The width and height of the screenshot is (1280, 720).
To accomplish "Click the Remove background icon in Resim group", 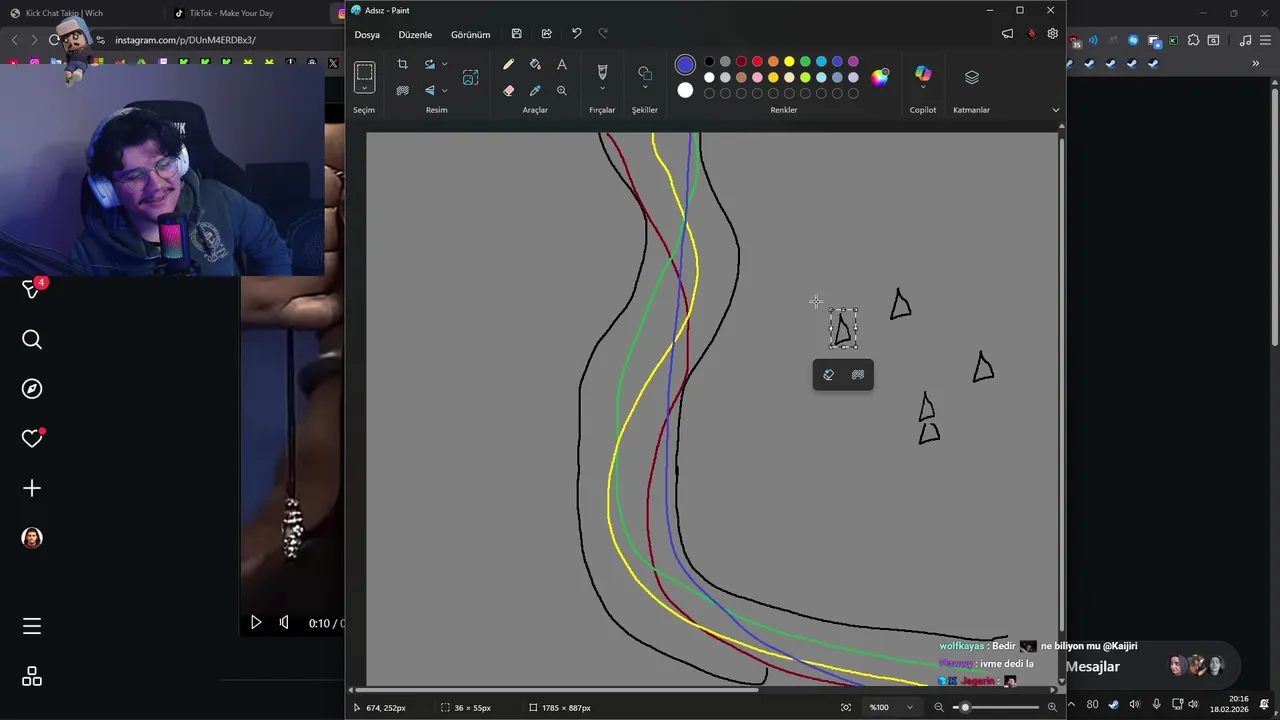I will pos(402,90).
